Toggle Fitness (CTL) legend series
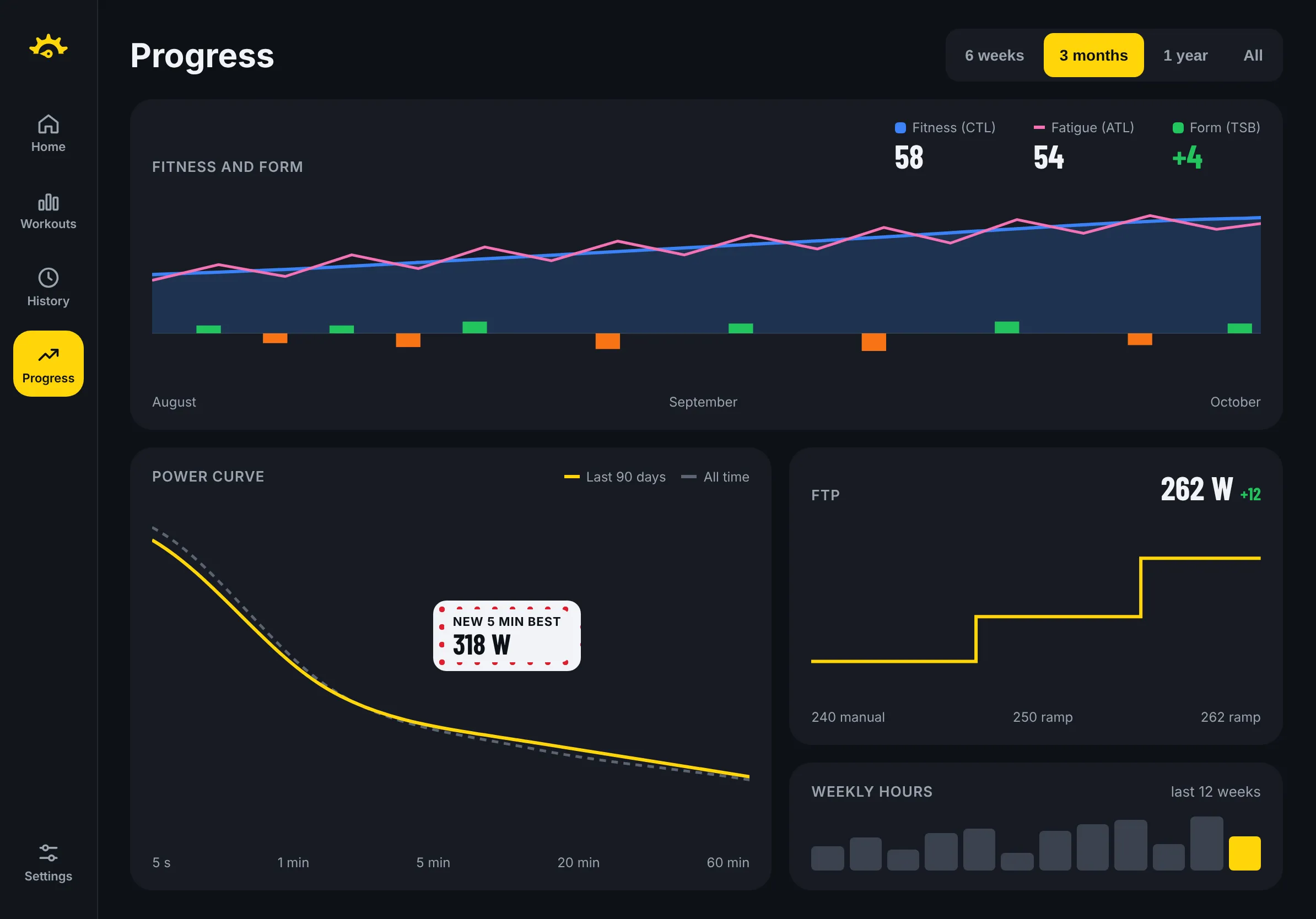Screen dimensions: 1316x919 tap(945, 127)
